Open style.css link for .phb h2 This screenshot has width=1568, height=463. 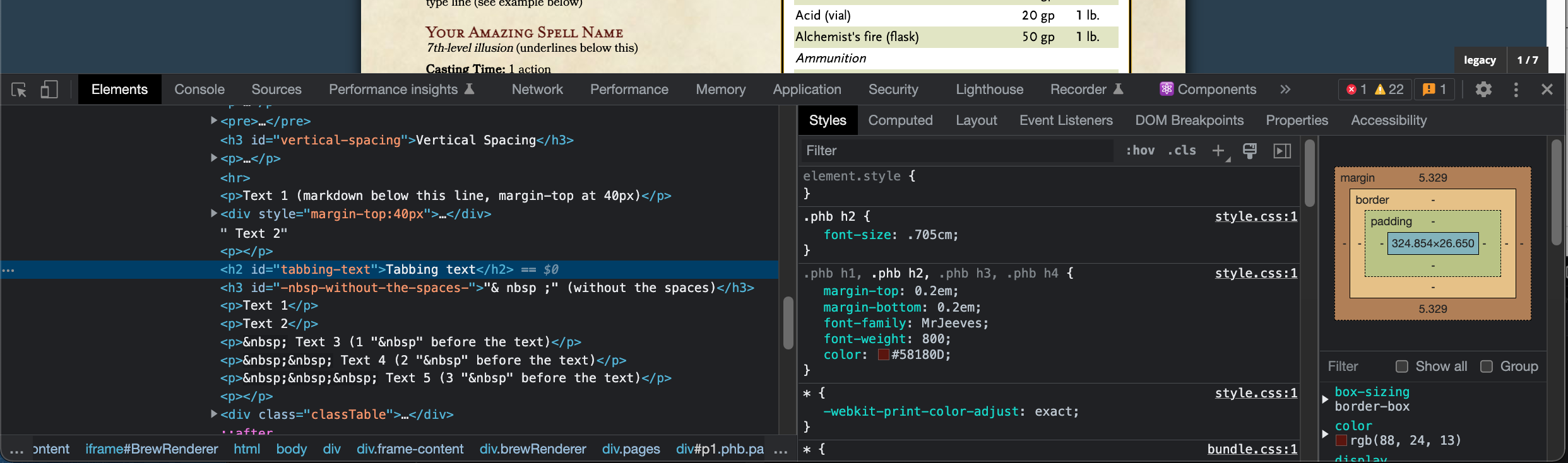point(1256,216)
